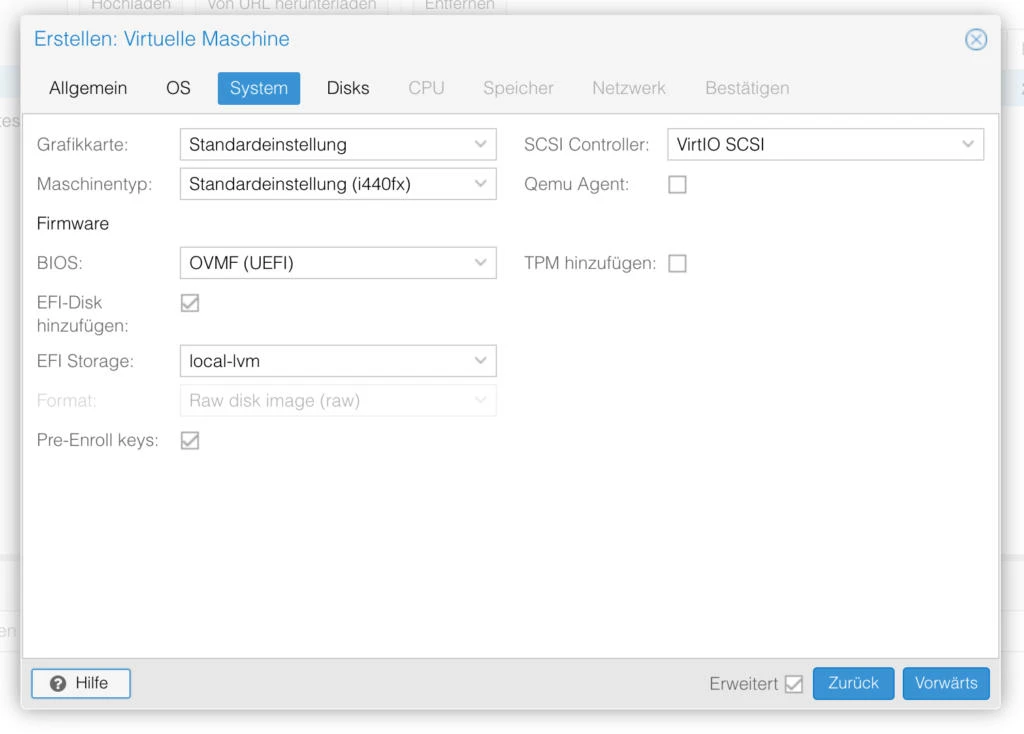
Task: Click the Hilfe help button
Action: tap(81, 683)
